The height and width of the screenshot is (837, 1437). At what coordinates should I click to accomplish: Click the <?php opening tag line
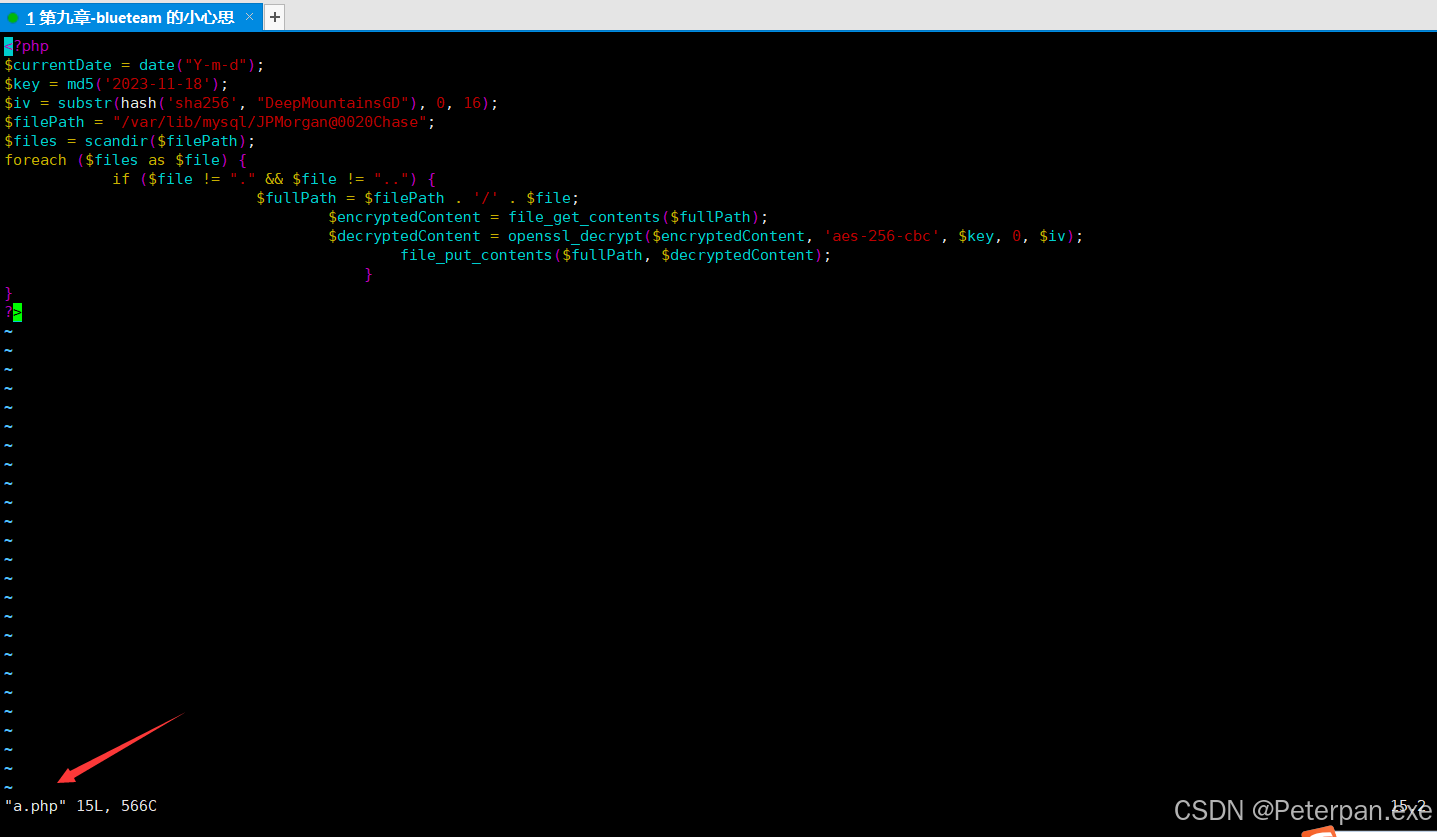[27, 46]
